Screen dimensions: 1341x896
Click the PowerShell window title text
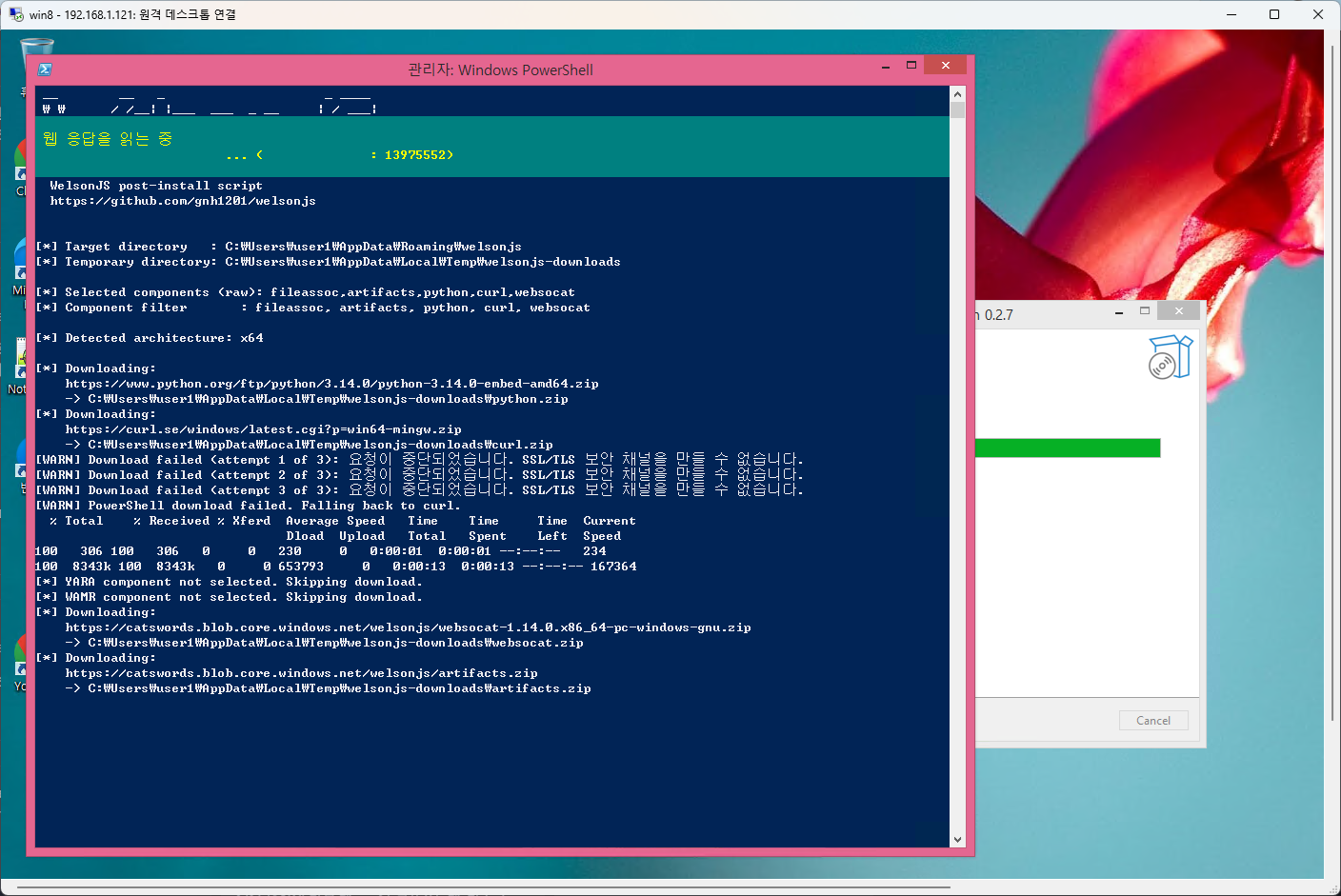500,70
